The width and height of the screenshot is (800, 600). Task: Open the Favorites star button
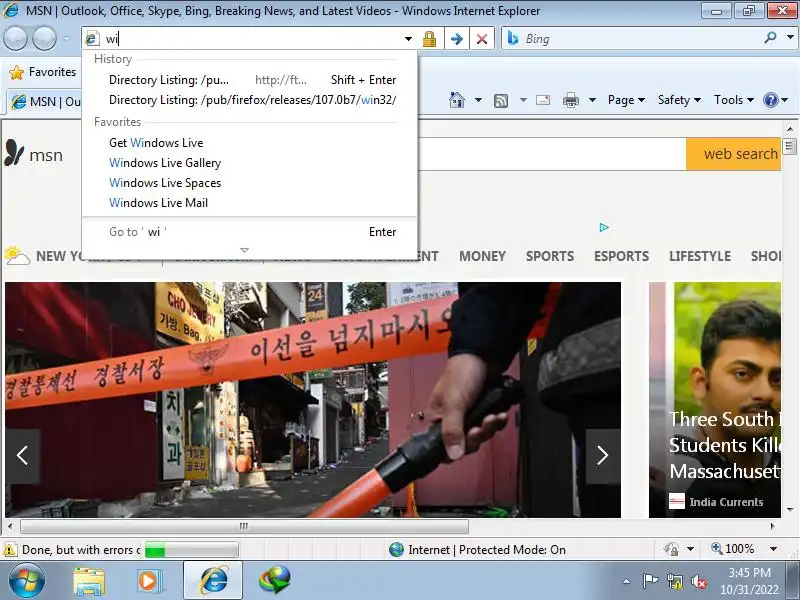tap(42, 72)
